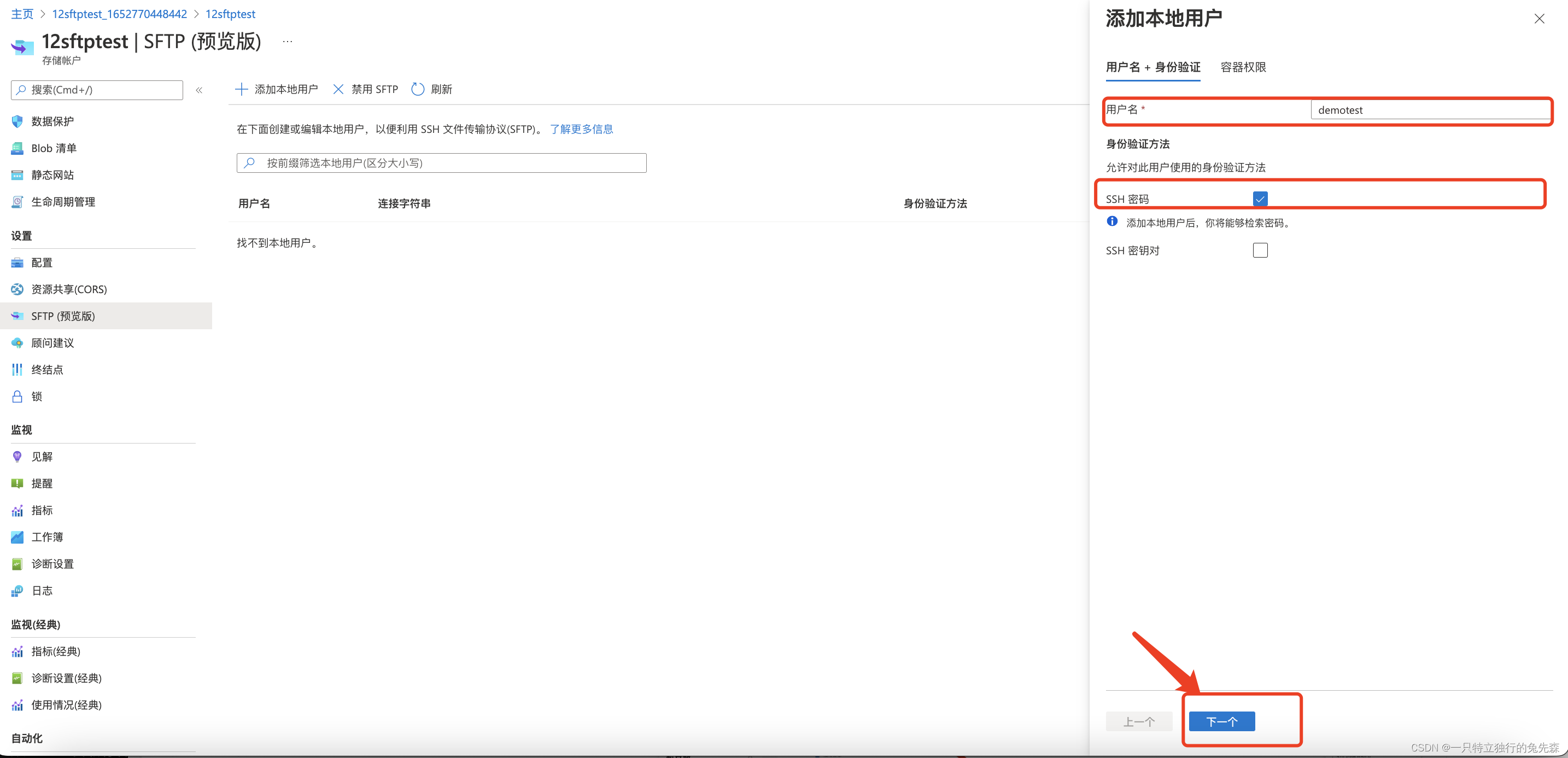The width and height of the screenshot is (1568, 758).
Task: Uncheck the SSH 密码 checkbox
Action: click(1260, 199)
